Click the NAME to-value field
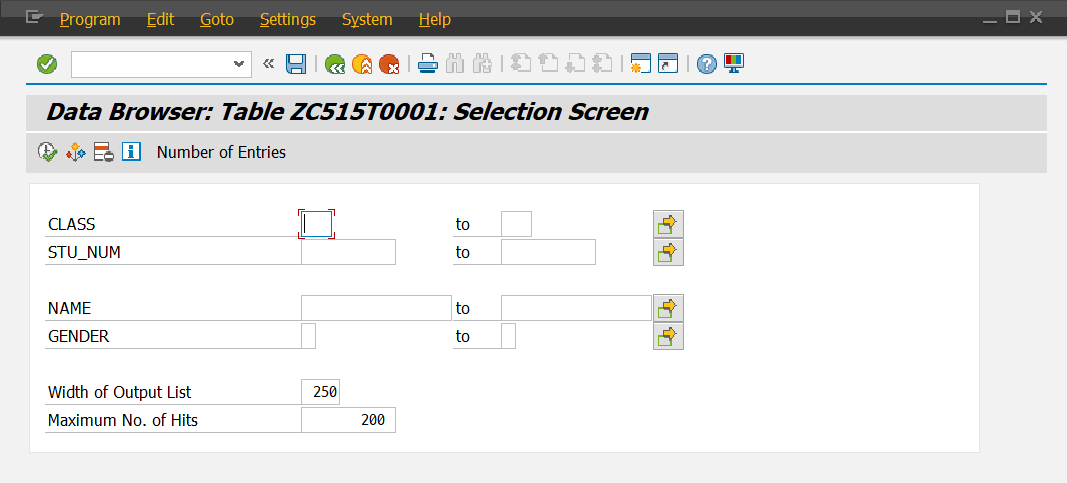This screenshot has width=1067, height=483. [x=576, y=308]
